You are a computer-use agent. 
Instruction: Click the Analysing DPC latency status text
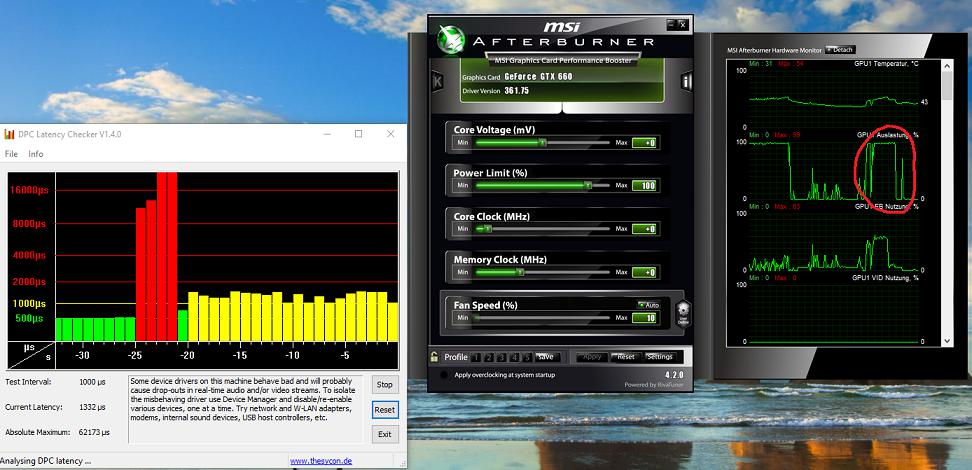coord(46,461)
